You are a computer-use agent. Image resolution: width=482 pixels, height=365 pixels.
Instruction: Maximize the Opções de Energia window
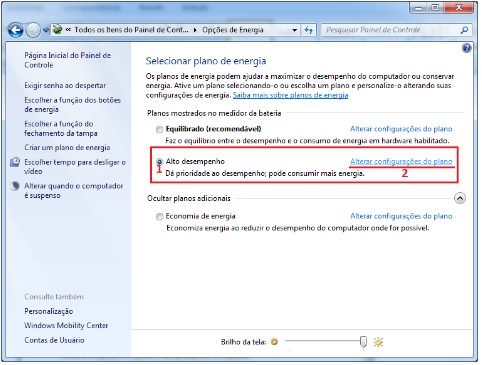click(435, 8)
